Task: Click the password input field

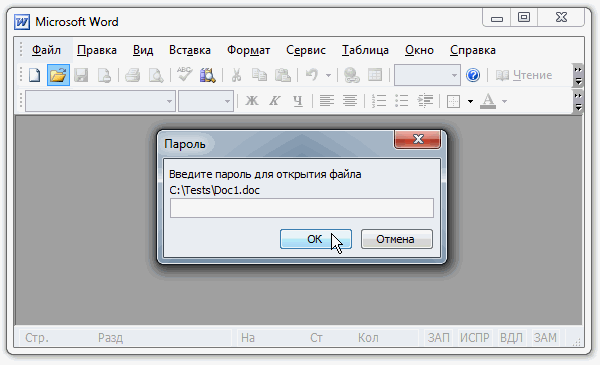Action: tap(302, 208)
